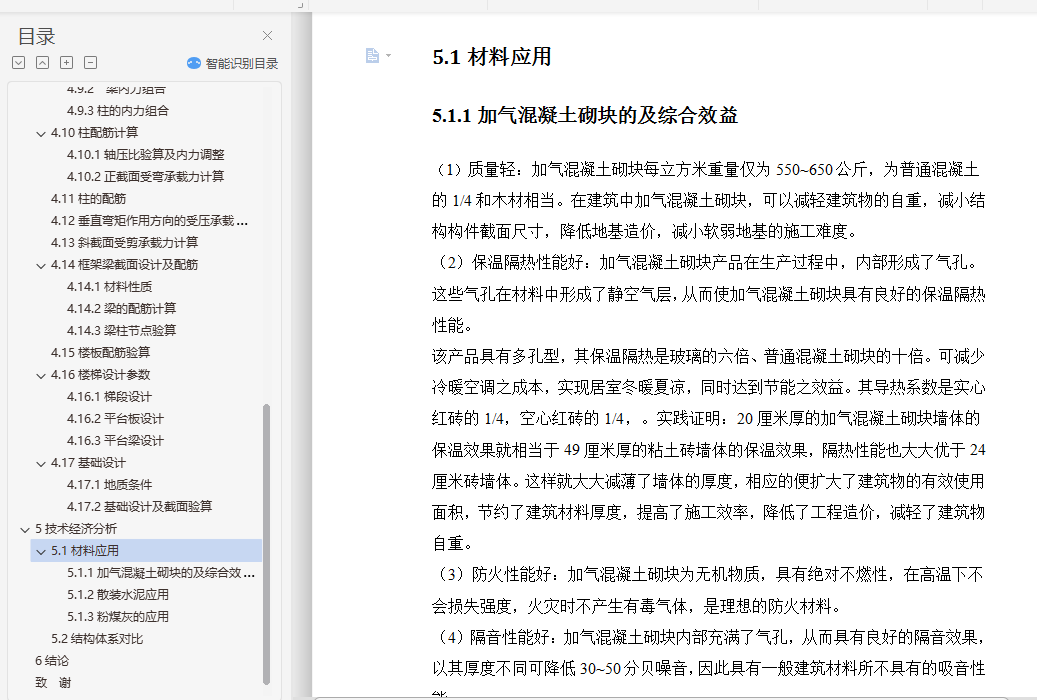The image size is (1037, 700).
Task: Click paragraph starting （3）防火性能好
Action: pyautogui.click(x=708, y=590)
